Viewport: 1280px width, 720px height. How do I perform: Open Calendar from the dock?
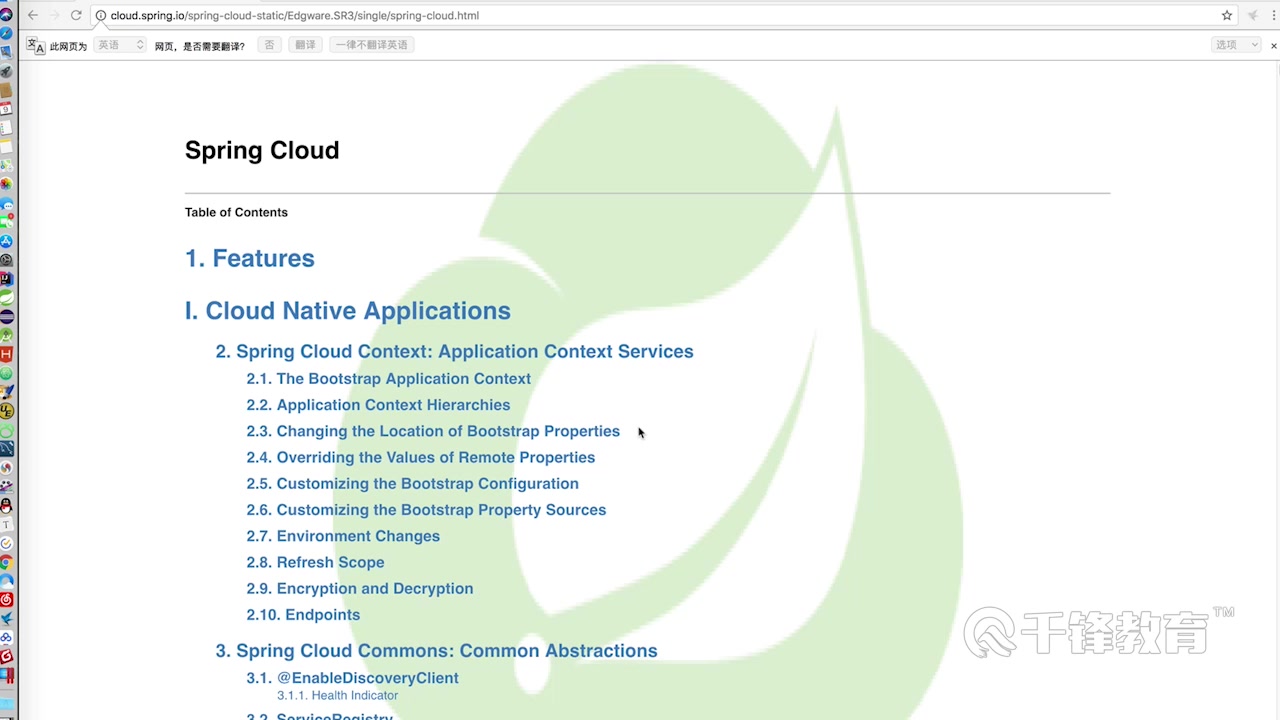(x=6, y=109)
